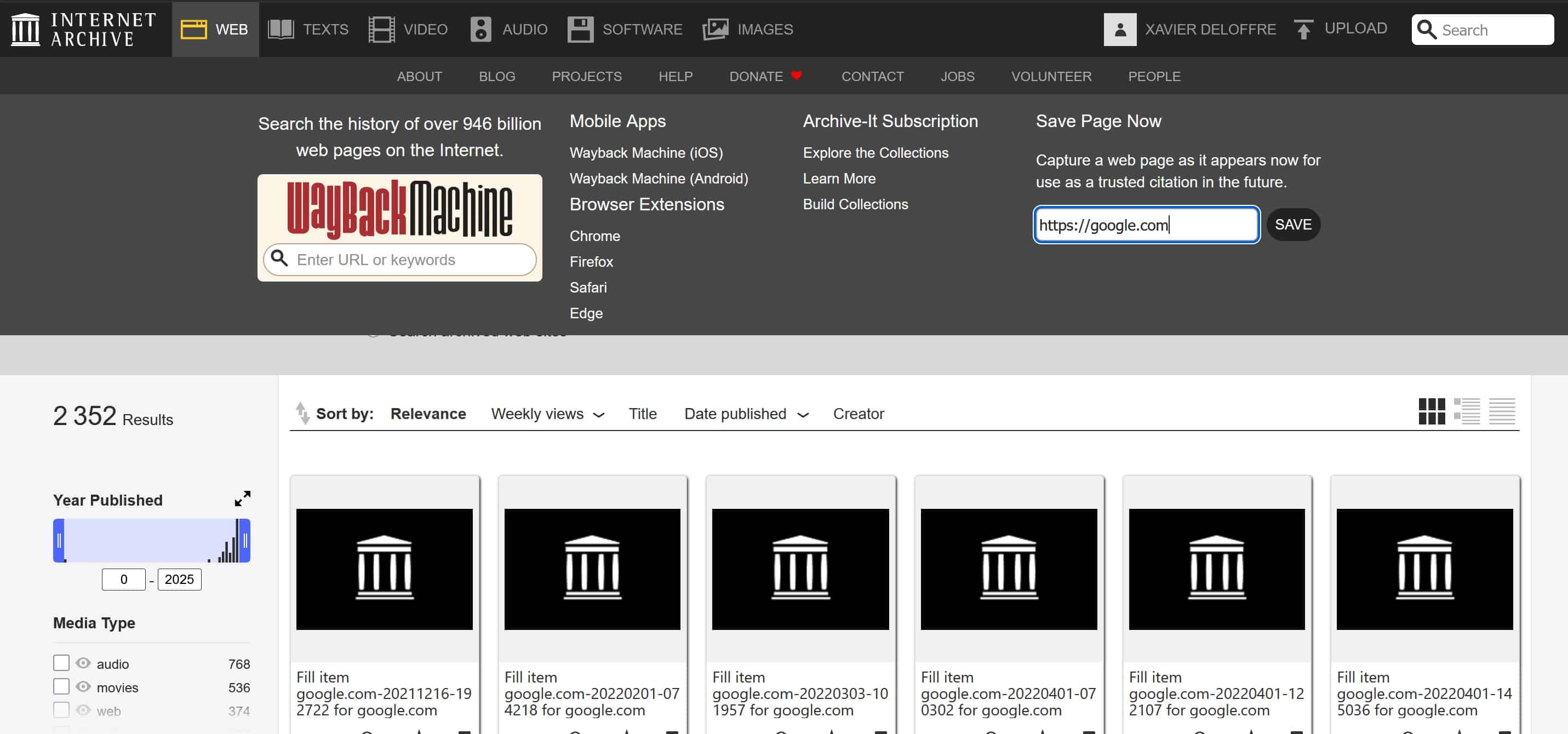
Task: Open the Video film-strip icon
Action: click(382, 29)
